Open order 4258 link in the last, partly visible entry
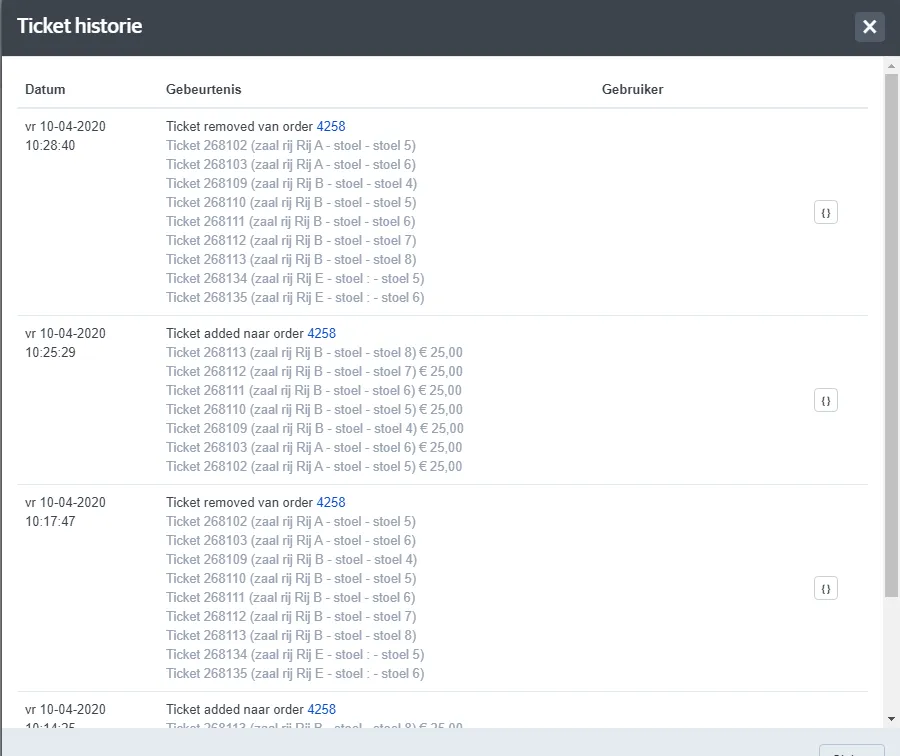 pos(321,710)
